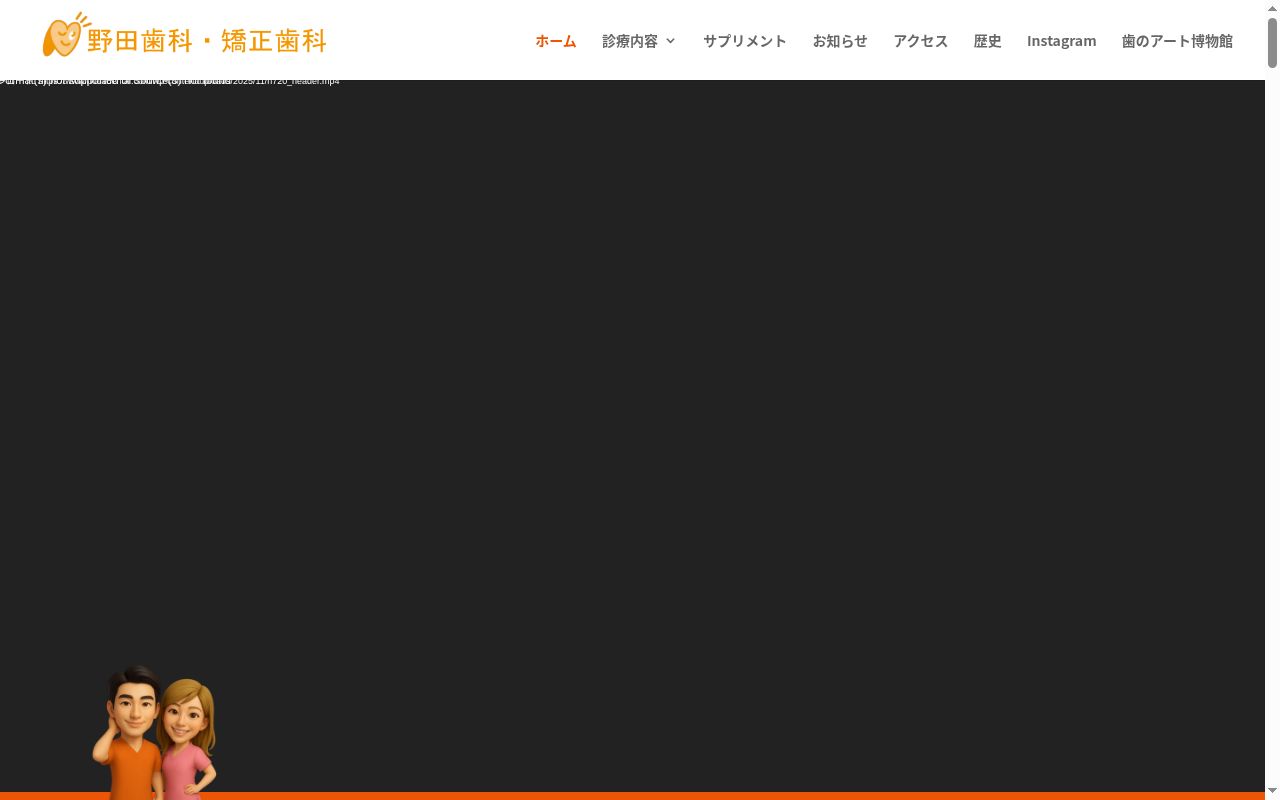Open the ホーム menu item
Viewport: 1280px width, 800px height.
tap(556, 41)
